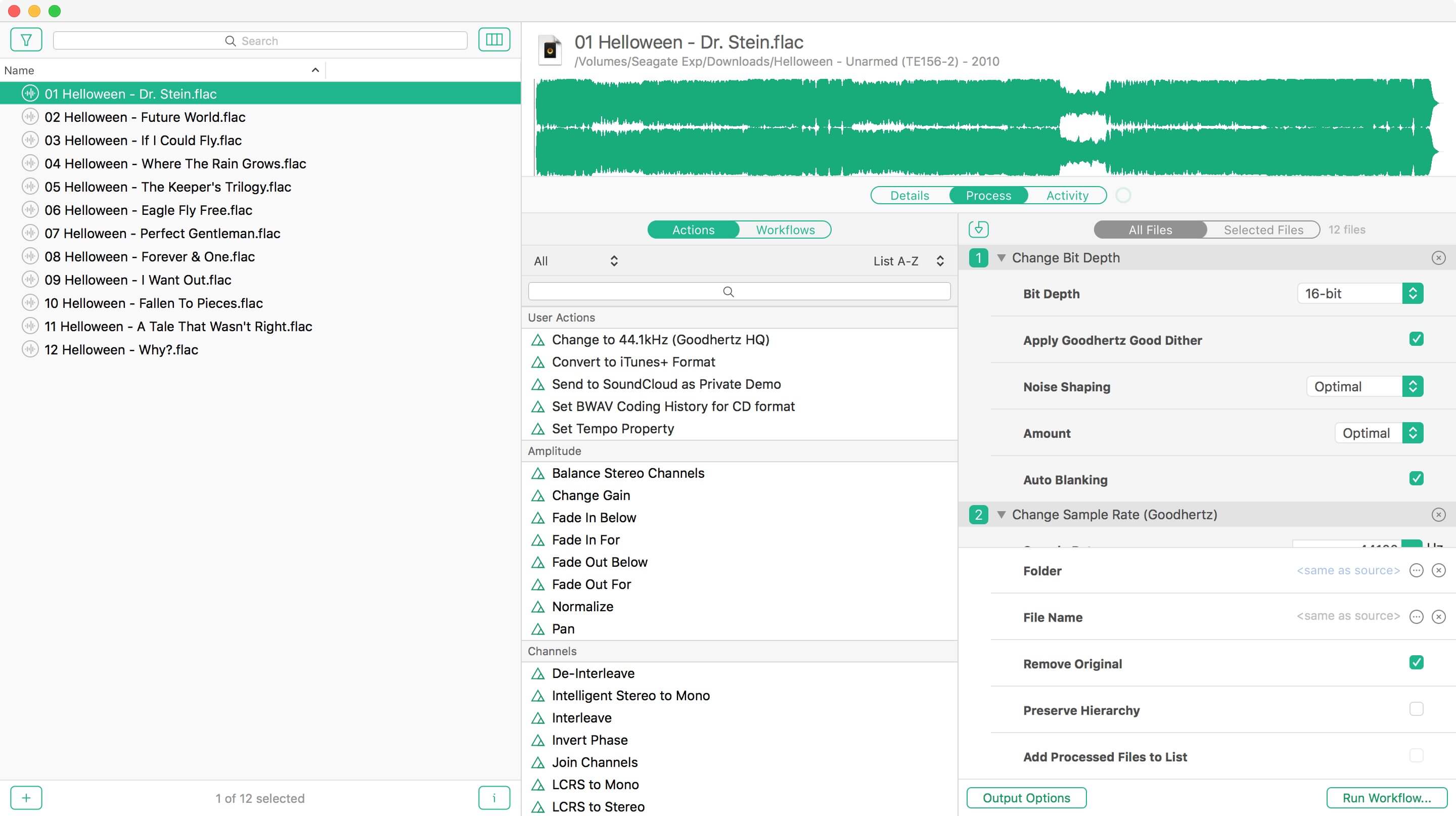Viewport: 1456px width, 816px height.
Task: Select 12 Helloween - Why?.flac
Action: [x=260, y=350]
